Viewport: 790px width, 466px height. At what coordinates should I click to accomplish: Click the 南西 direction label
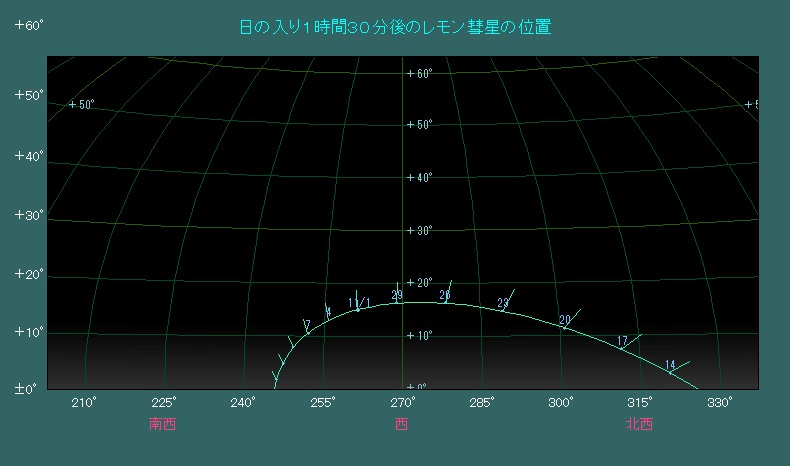(x=162, y=424)
